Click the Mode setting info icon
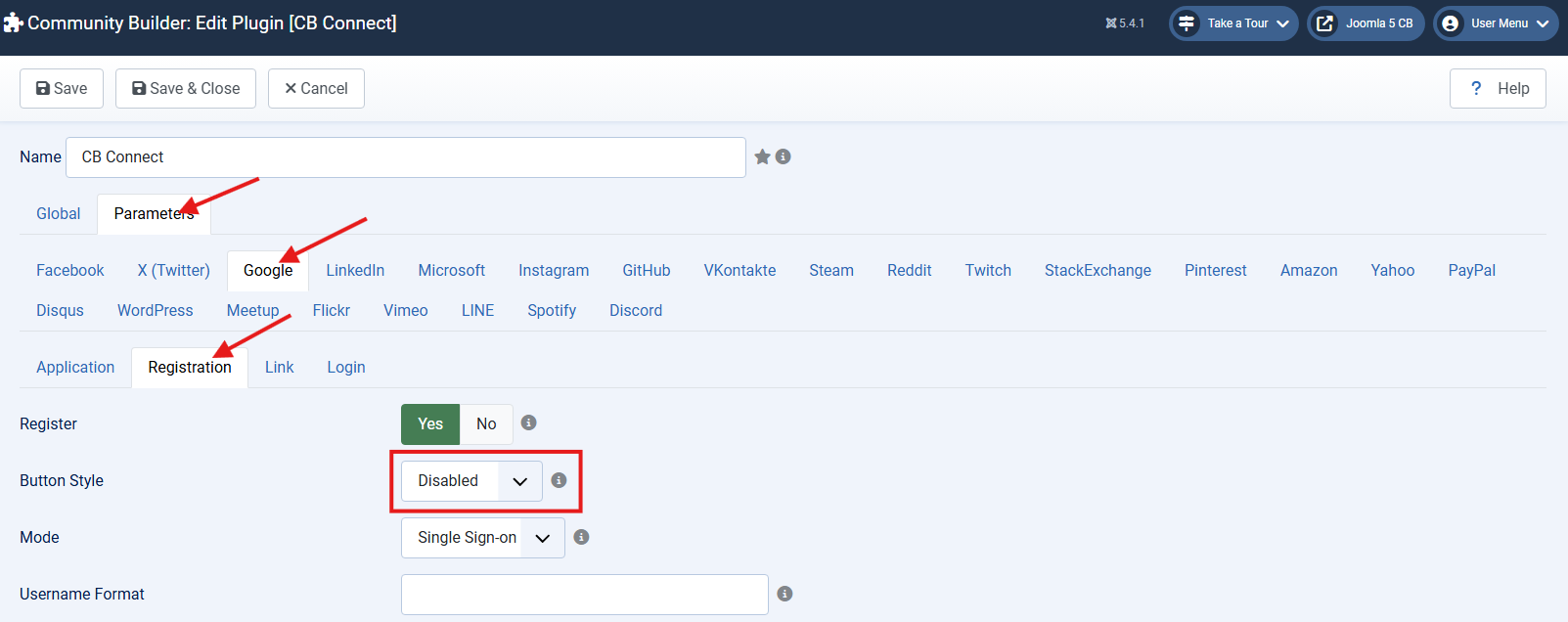The image size is (1568, 622). [581, 537]
